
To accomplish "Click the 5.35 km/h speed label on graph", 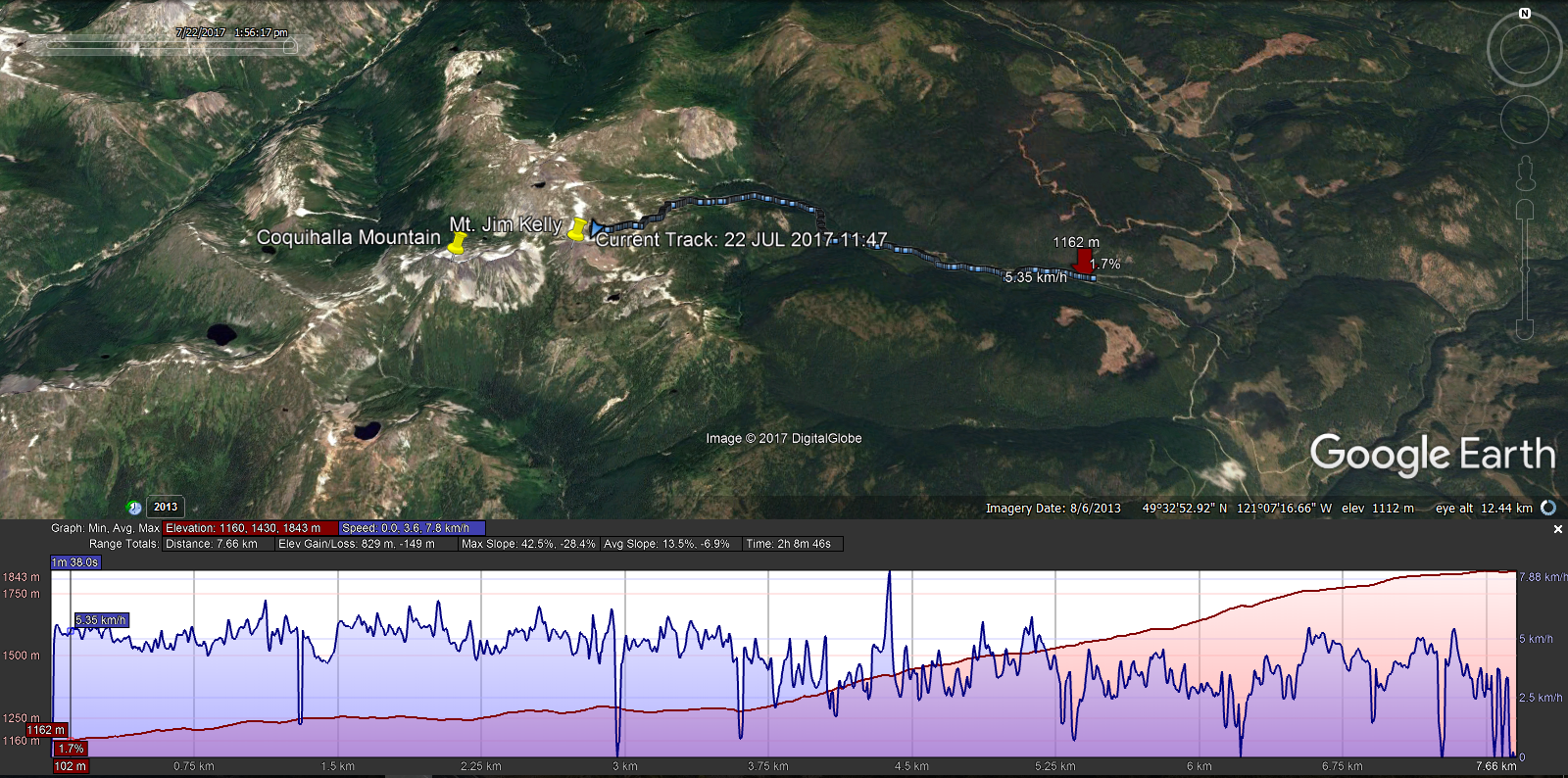I will (x=101, y=620).
